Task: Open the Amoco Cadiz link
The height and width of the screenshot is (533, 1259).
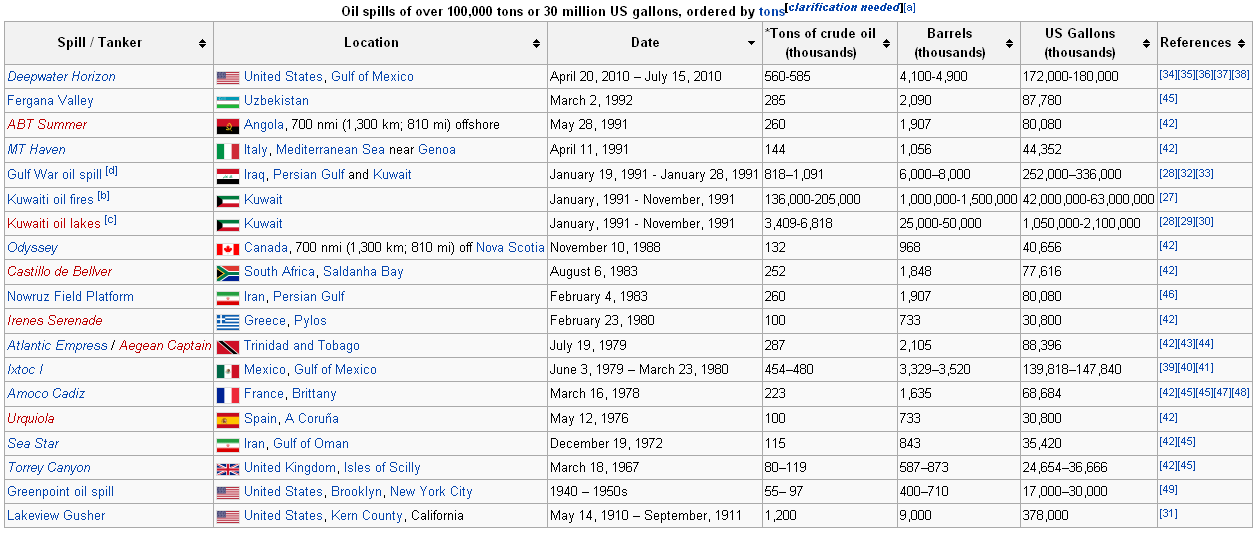Action: pos(46,394)
